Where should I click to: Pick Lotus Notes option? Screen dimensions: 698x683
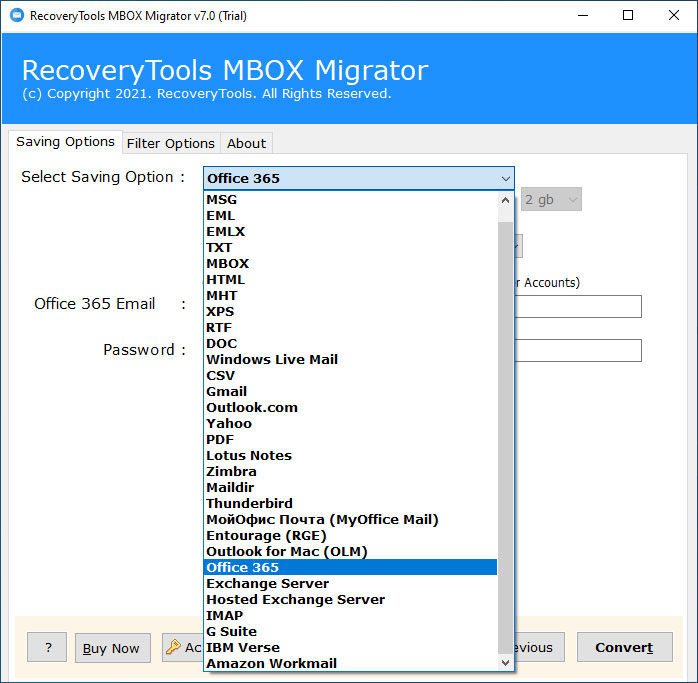[x=350, y=455]
